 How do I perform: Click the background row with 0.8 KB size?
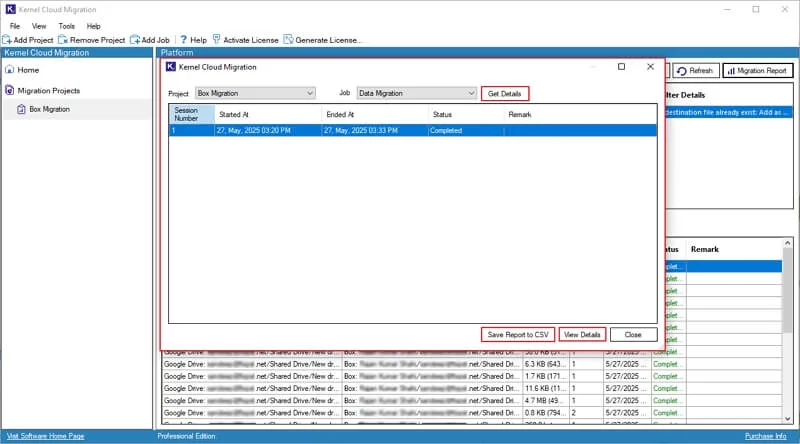click(472, 413)
